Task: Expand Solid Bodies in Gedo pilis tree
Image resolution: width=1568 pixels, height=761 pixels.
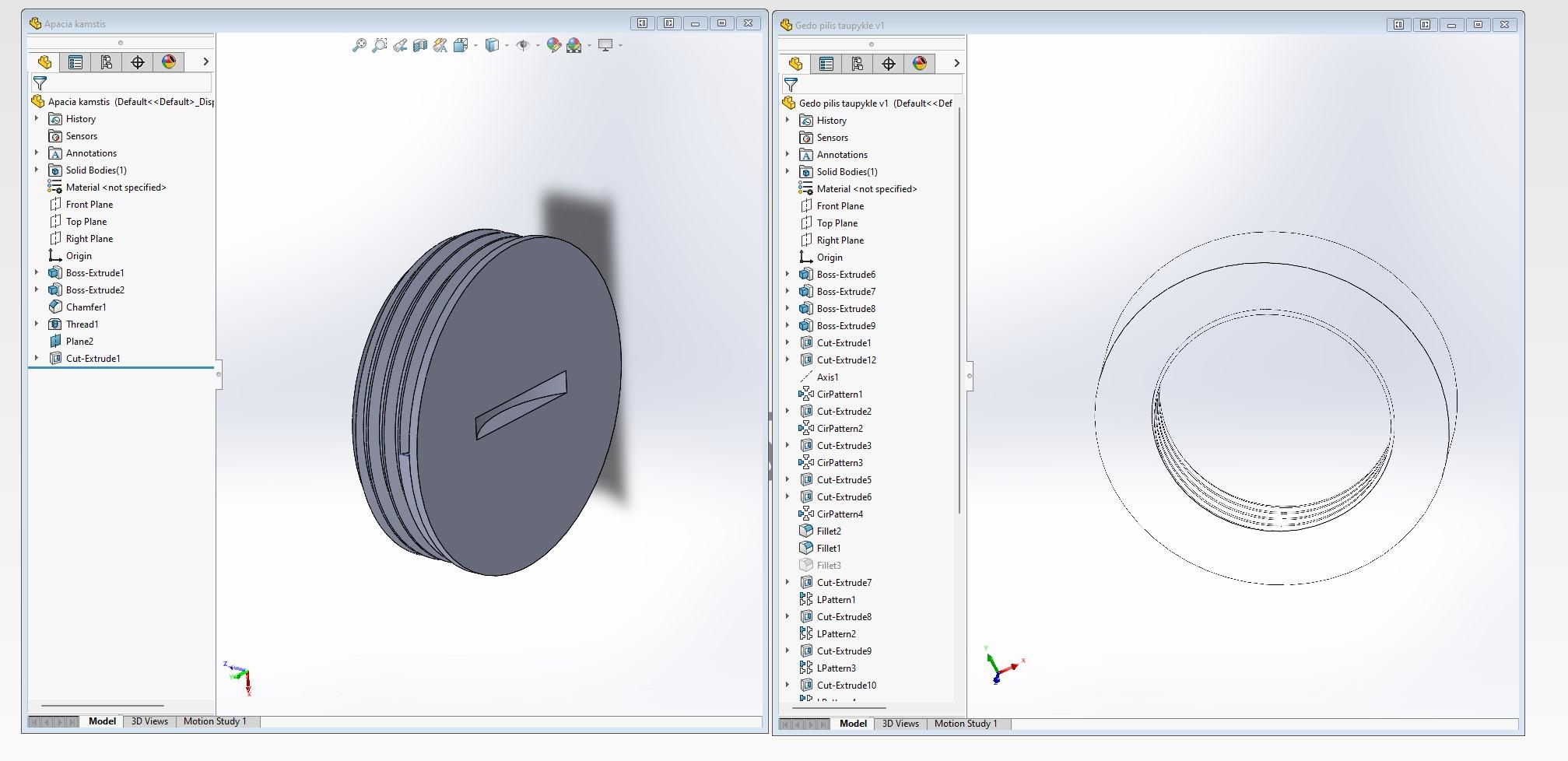Action: tap(786, 171)
